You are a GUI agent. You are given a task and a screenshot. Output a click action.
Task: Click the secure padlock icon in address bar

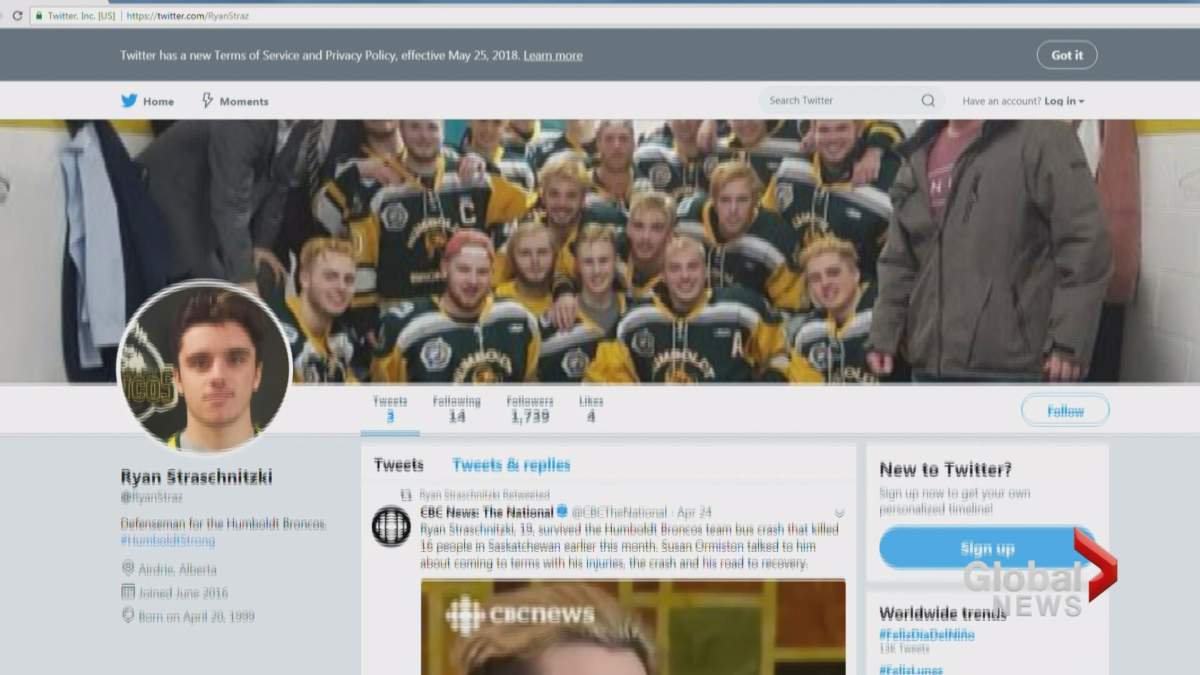[x=39, y=16]
